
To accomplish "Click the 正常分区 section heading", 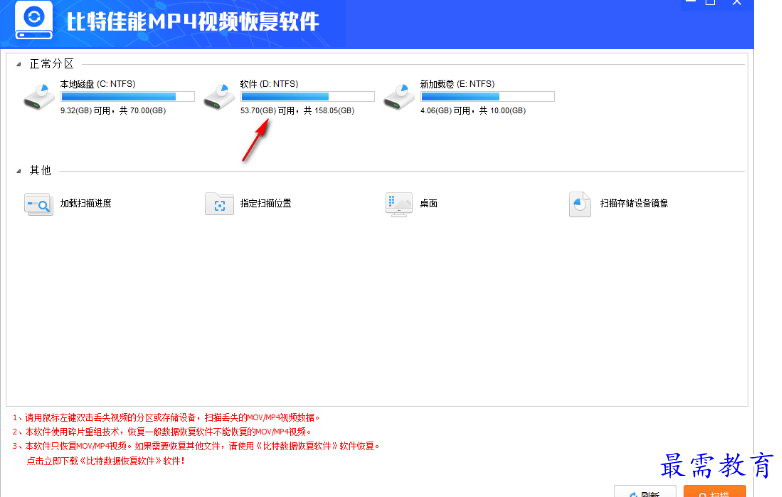I will (x=52, y=64).
